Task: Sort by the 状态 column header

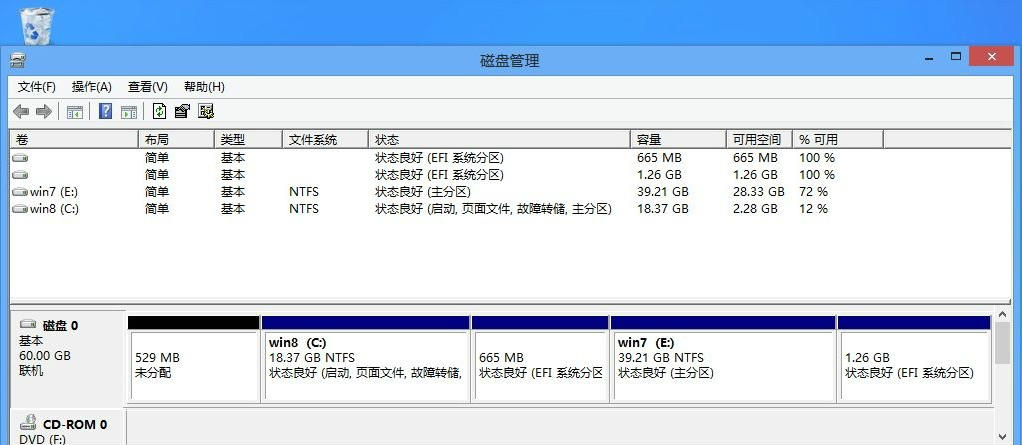Action: pyautogui.click(x=499, y=139)
